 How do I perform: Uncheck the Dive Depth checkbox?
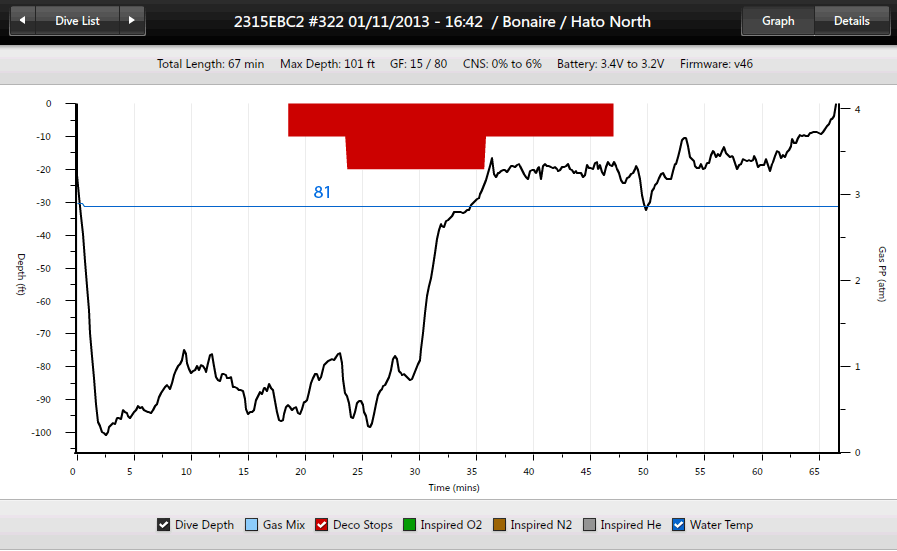click(164, 525)
